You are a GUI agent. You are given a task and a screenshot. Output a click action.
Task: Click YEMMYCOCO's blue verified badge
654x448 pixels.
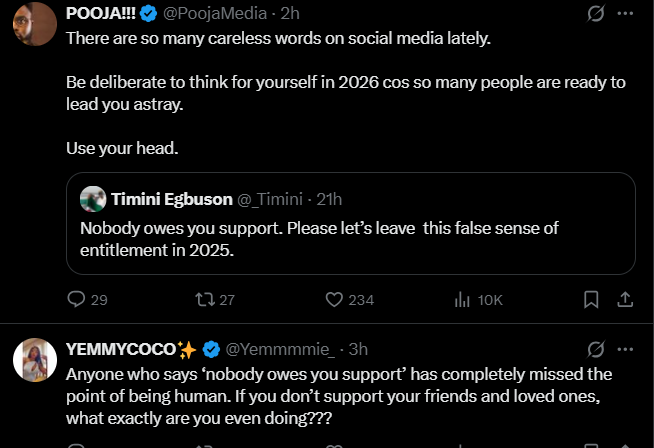coord(212,349)
